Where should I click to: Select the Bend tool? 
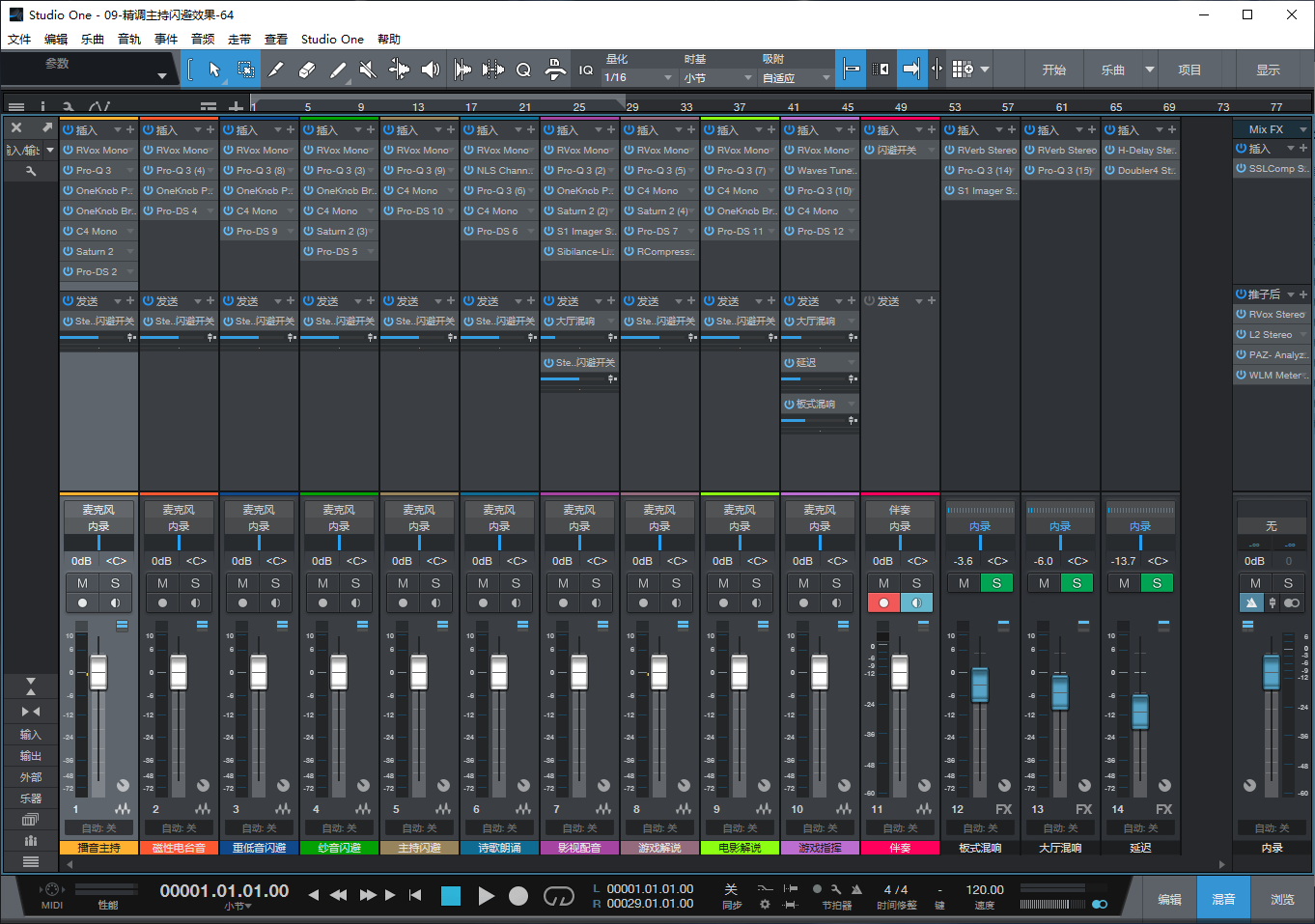click(400, 70)
